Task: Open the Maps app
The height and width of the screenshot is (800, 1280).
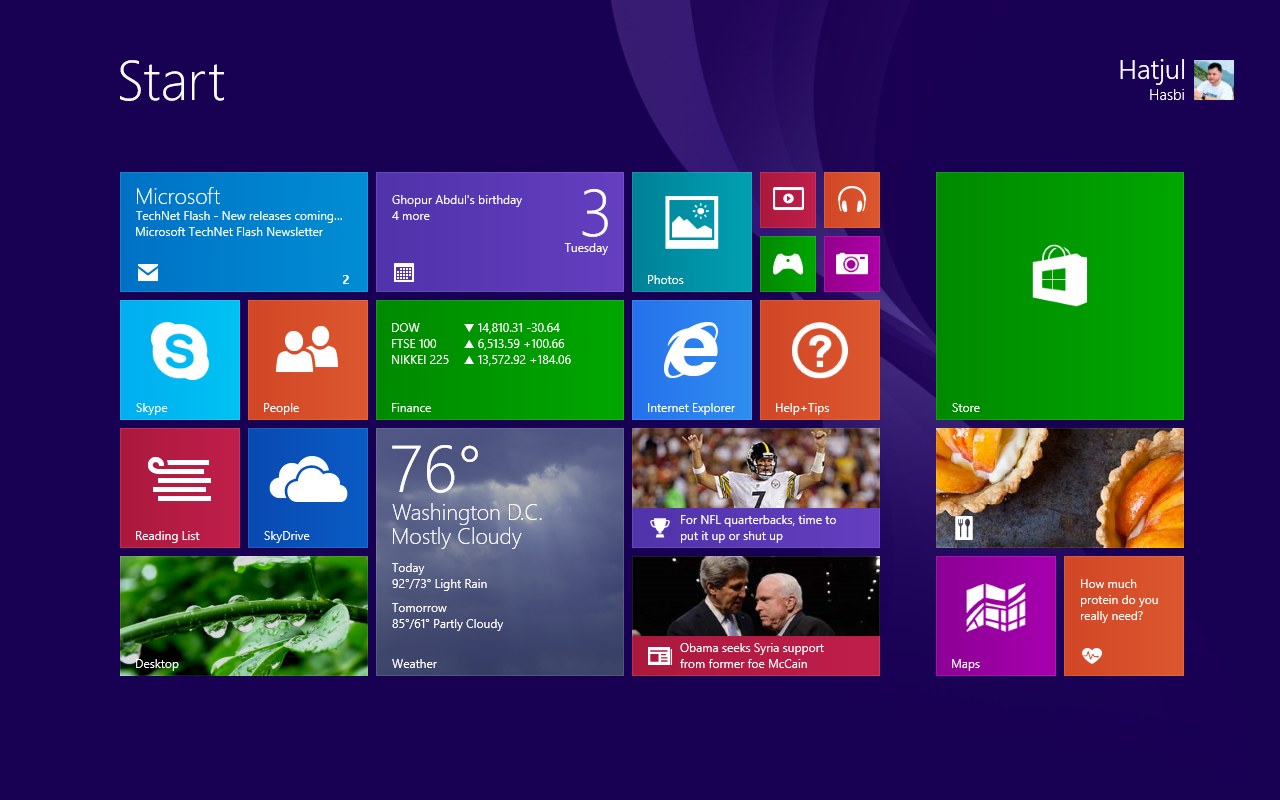Action: (996, 616)
